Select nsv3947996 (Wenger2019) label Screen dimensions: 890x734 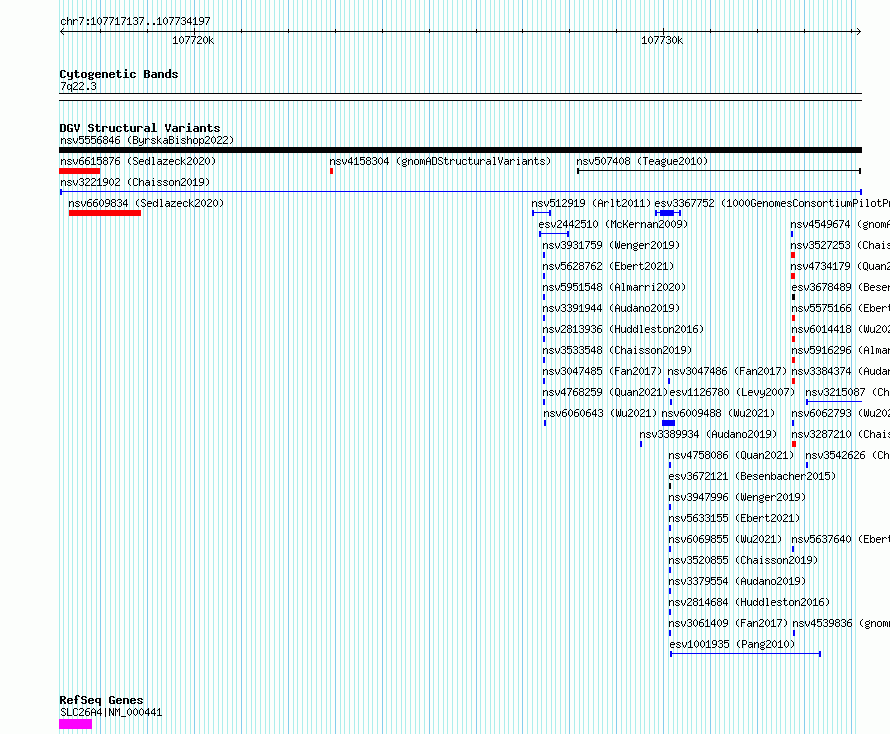tap(737, 497)
